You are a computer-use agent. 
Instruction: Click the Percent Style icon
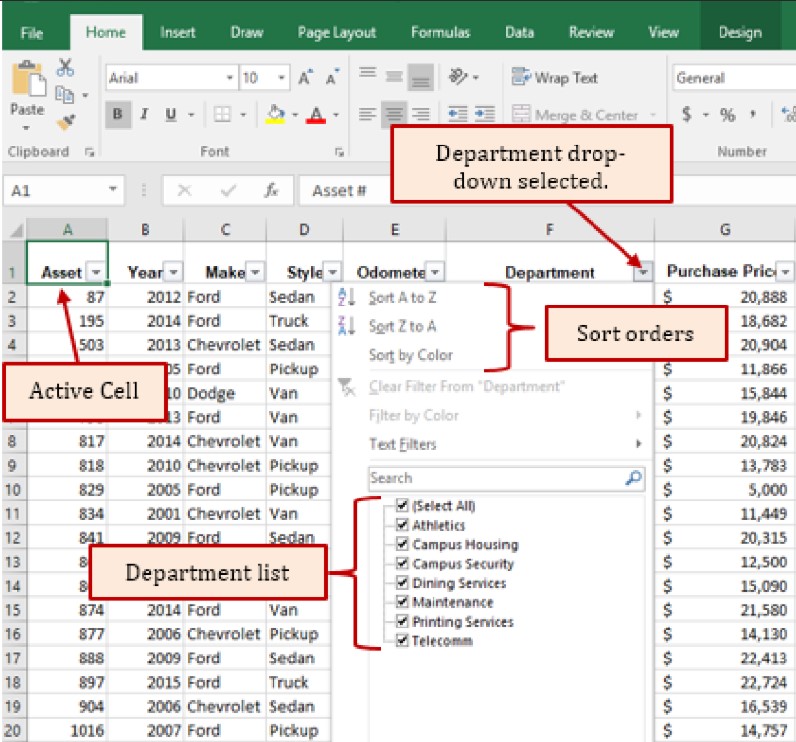[727, 115]
